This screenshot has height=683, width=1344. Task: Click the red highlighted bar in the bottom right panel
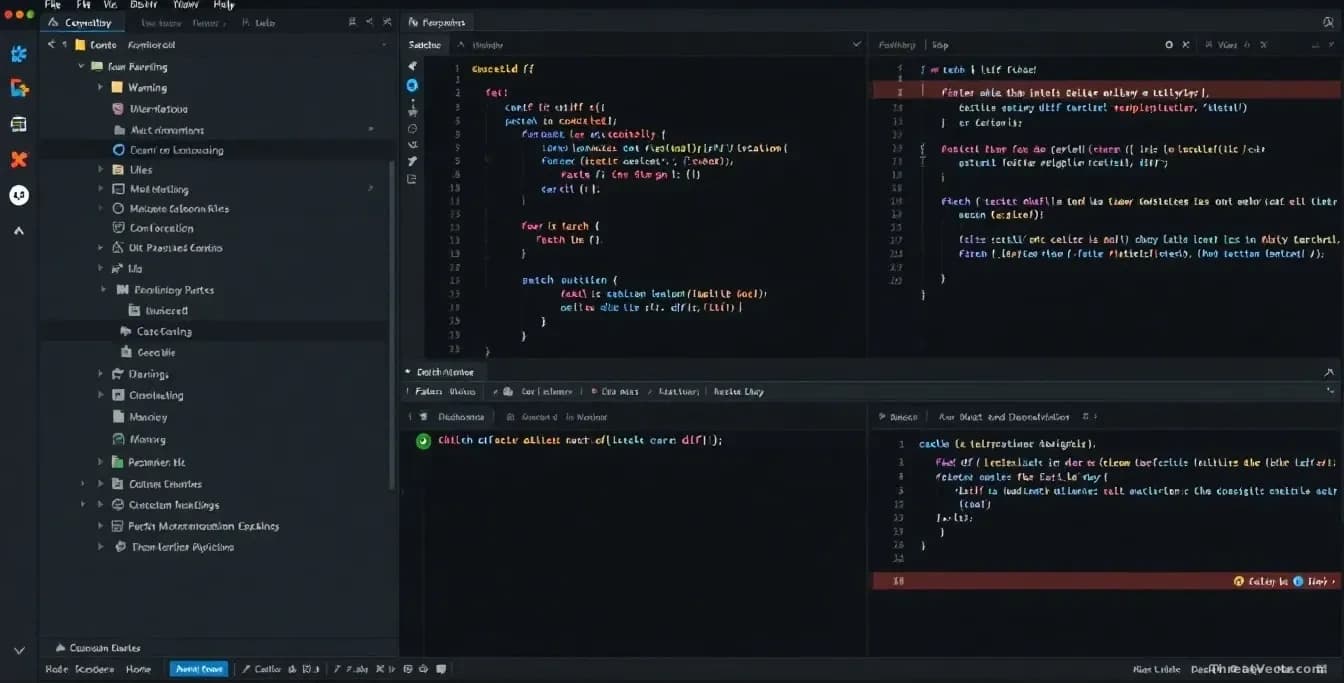coord(1105,580)
